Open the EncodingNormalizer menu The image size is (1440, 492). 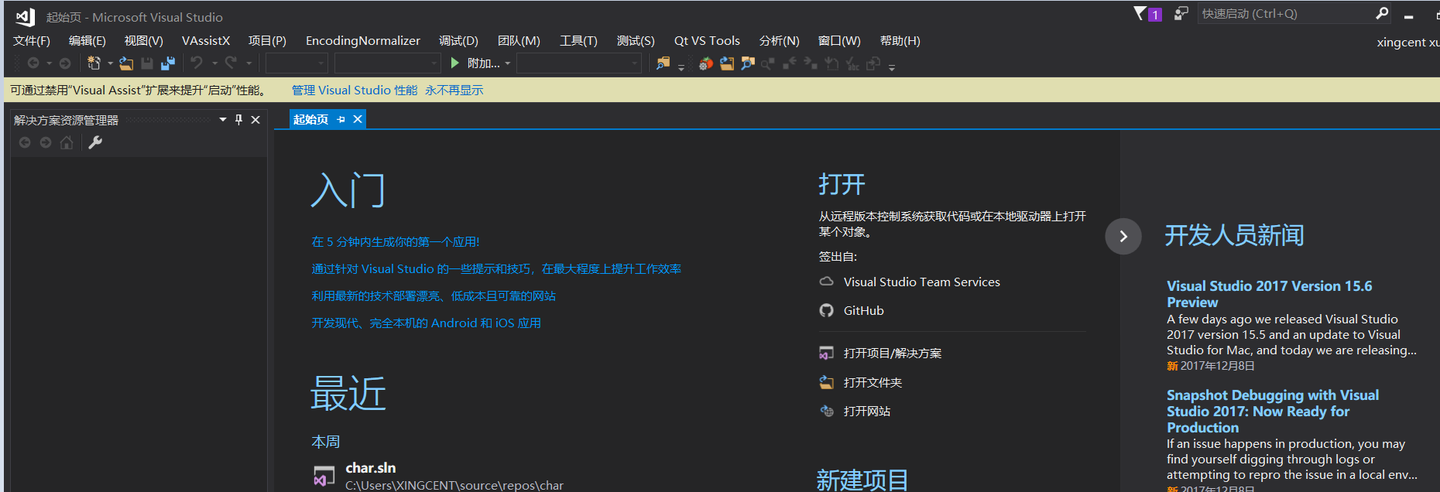tap(363, 41)
